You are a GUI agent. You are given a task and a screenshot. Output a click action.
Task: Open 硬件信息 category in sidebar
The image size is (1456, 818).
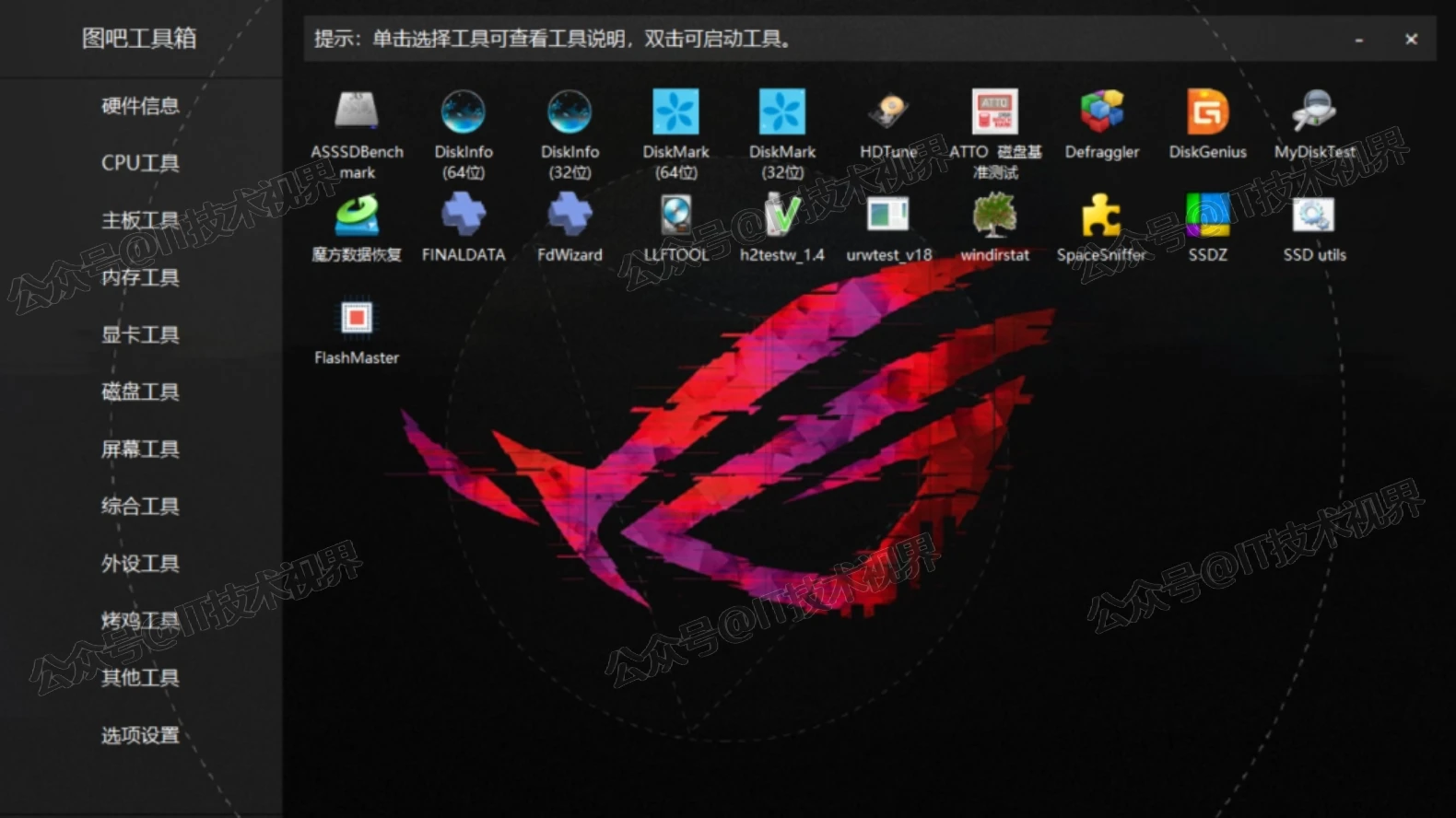point(140,106)
